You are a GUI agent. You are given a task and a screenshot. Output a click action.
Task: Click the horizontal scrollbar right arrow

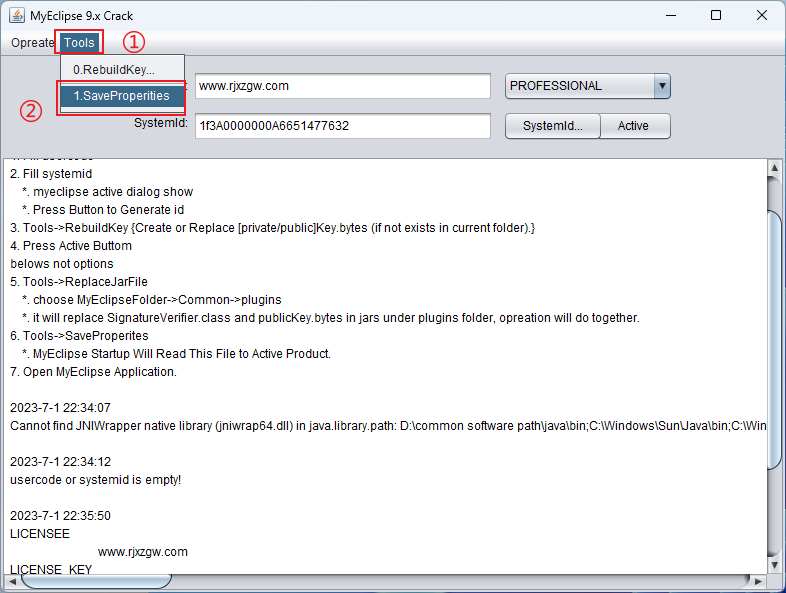[x=758, y=581]
